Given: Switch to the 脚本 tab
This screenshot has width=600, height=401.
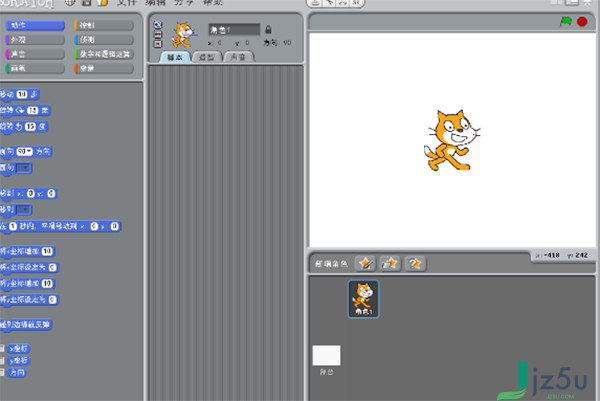Looking at the screenshot, I should point(175,57).
